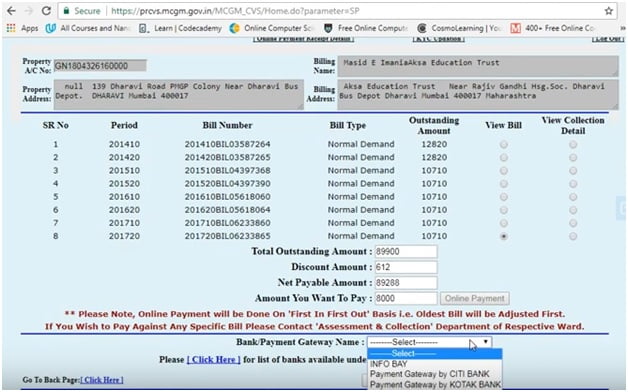Select View Bill radio for period 201410
Viewport: 628px width, 392px height.
[503, 145]
